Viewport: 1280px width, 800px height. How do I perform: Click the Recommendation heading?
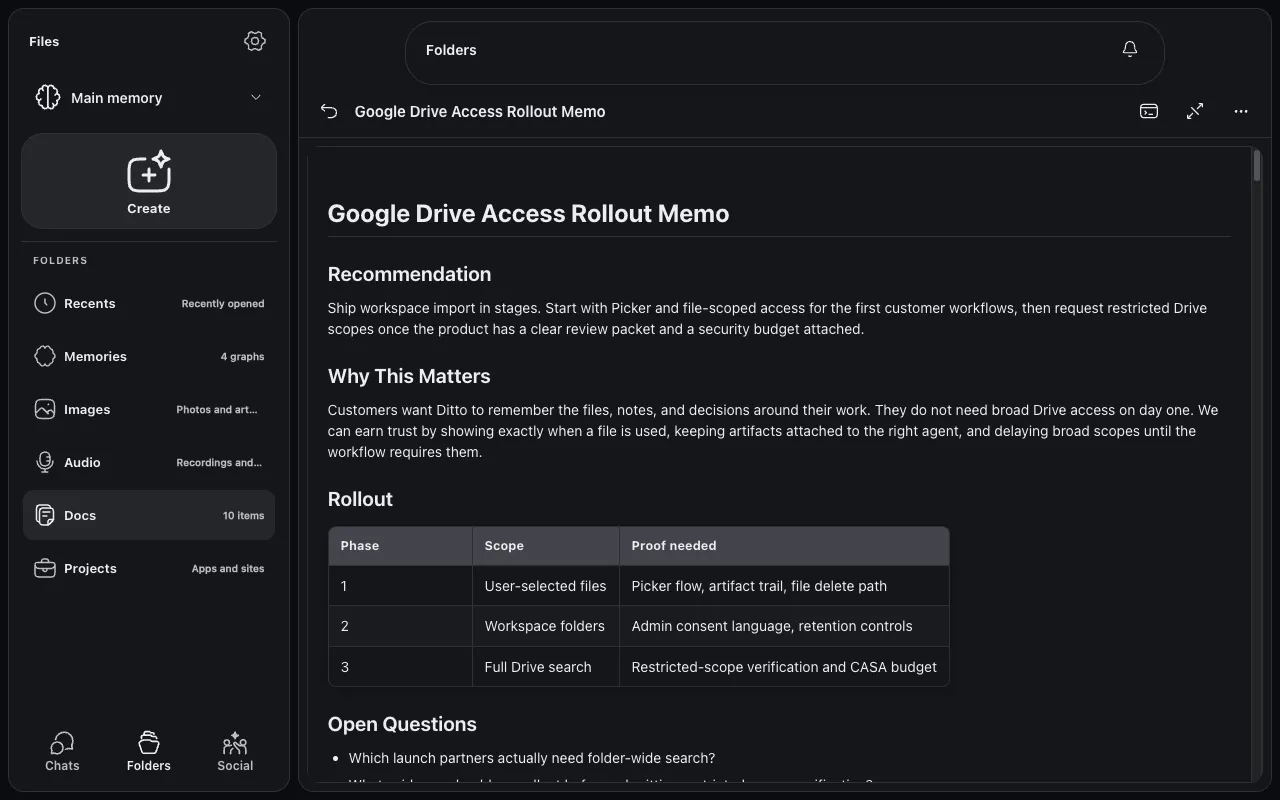409,274
